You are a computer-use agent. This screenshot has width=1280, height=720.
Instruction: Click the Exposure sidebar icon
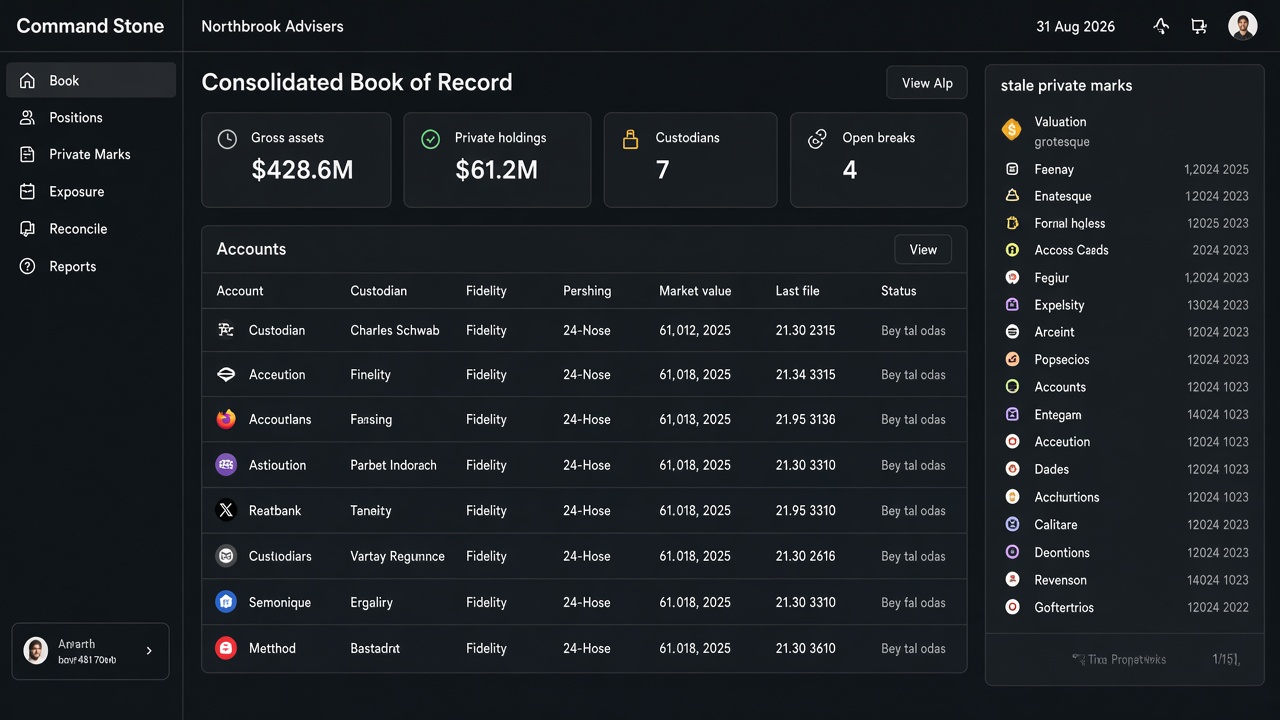[x=28, y=191]
